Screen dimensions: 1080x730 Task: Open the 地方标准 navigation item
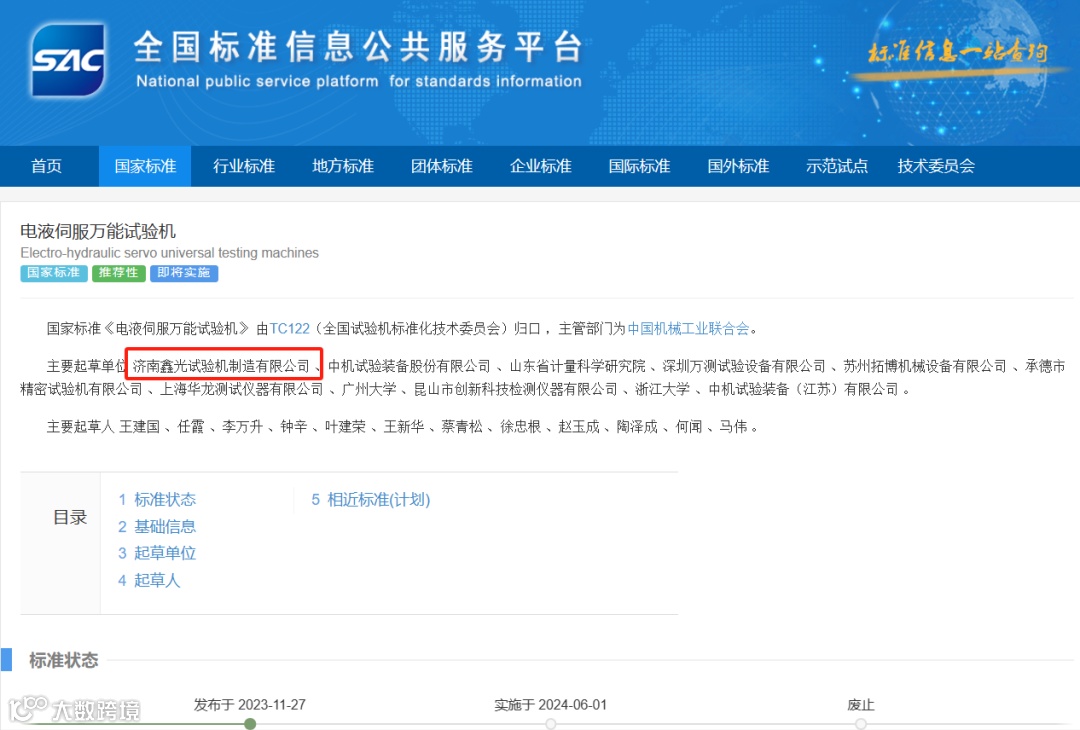click(342, 166)
